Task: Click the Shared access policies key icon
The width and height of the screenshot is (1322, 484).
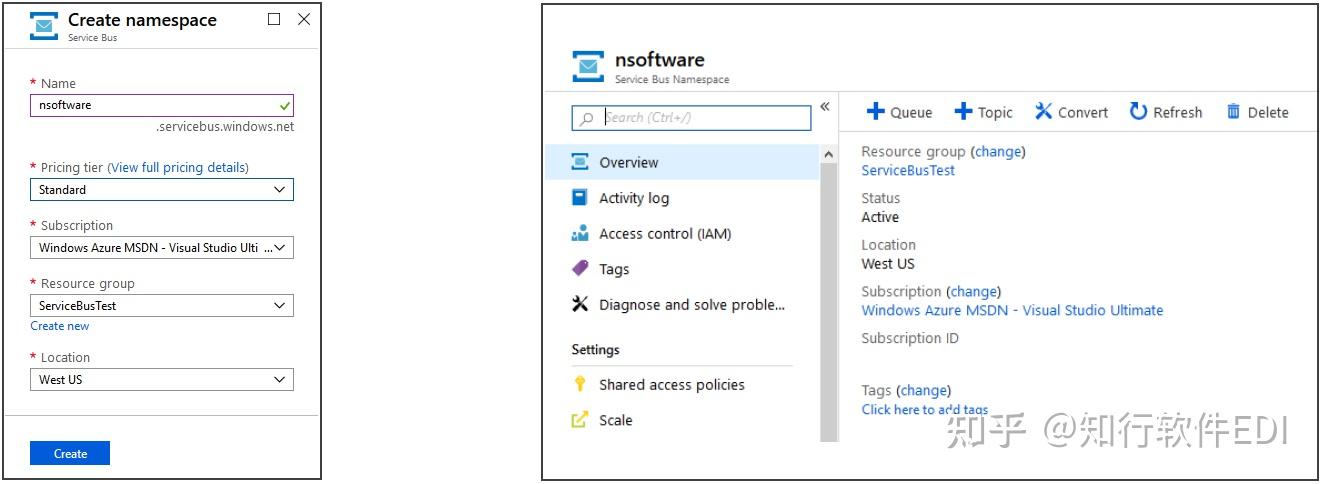Action: click(x=580, y=385)
